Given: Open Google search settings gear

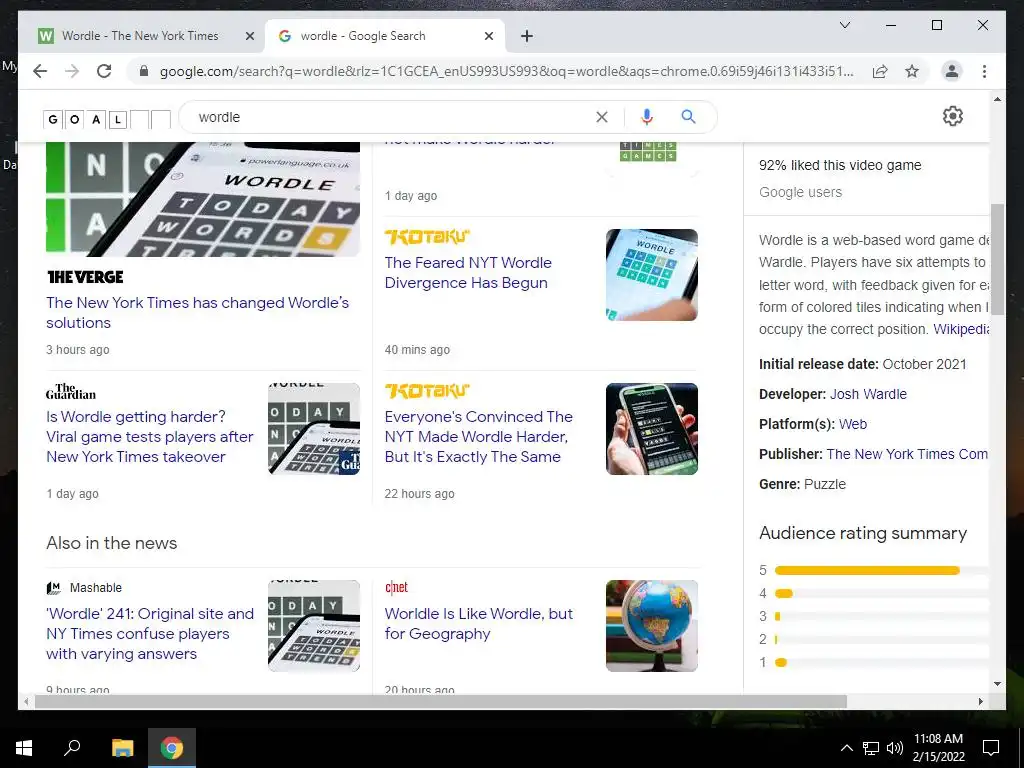Looking at the screenshot, I should (x=953, y=116).
